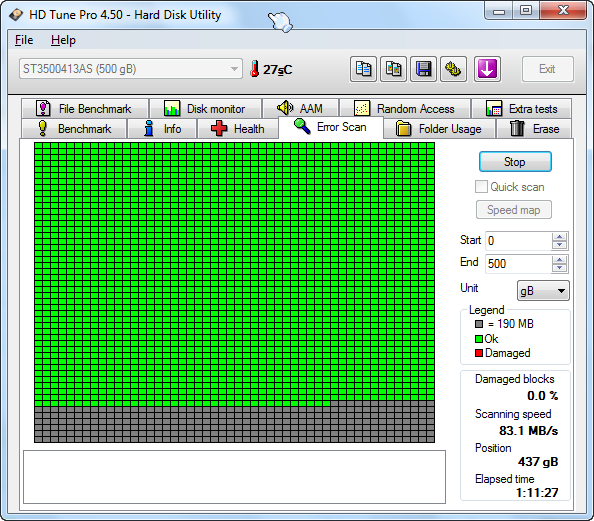Switch to the Extra tests tab

(522, 108)
